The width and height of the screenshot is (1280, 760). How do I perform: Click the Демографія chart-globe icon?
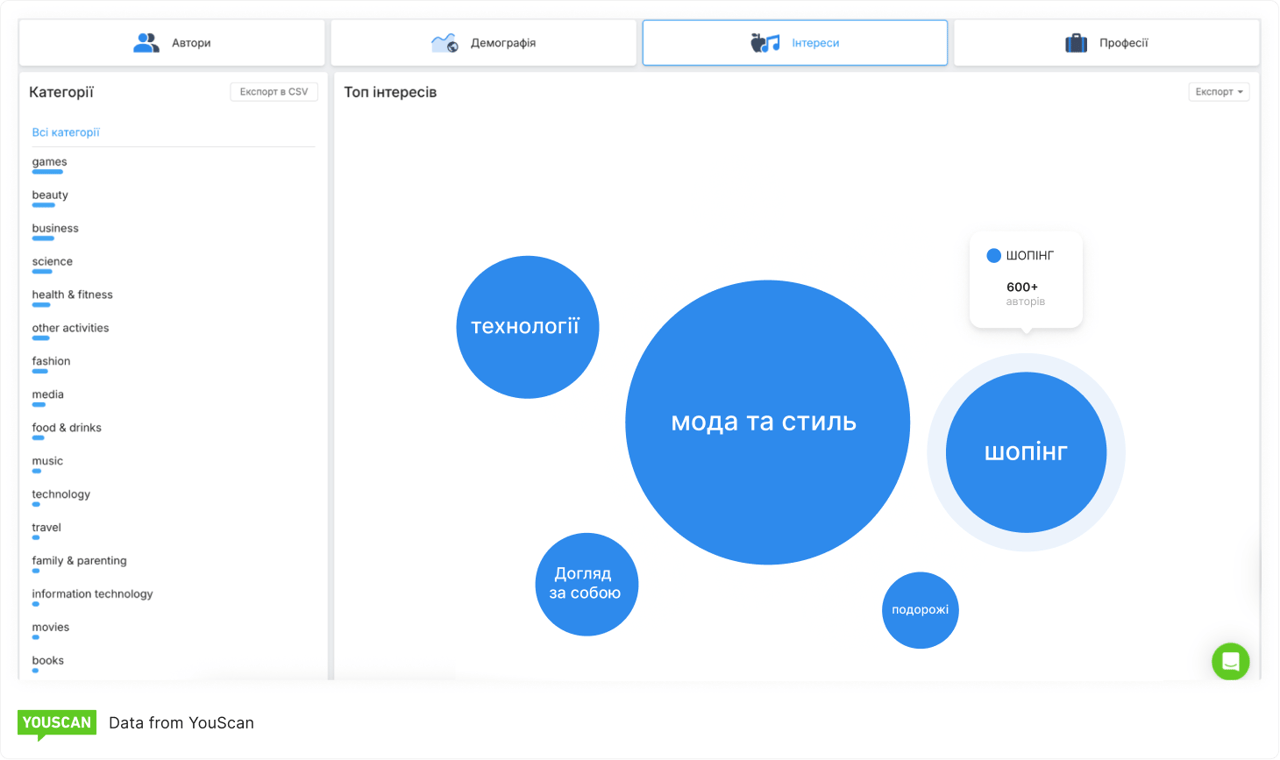(x=444, y=43)
